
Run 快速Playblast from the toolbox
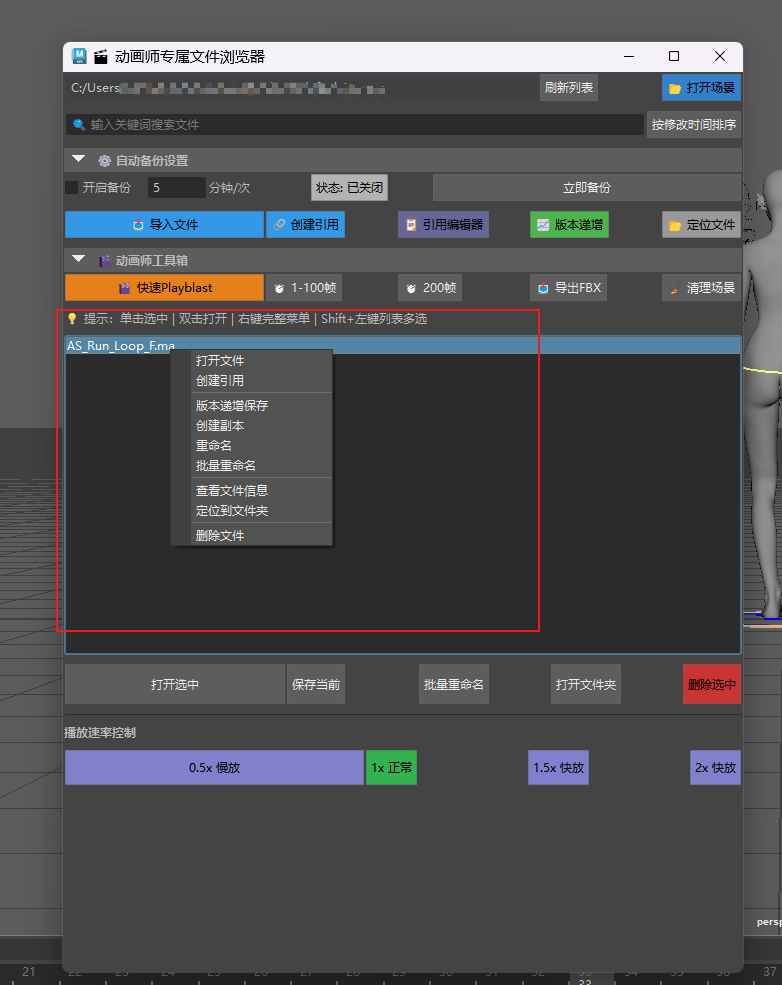164,288
